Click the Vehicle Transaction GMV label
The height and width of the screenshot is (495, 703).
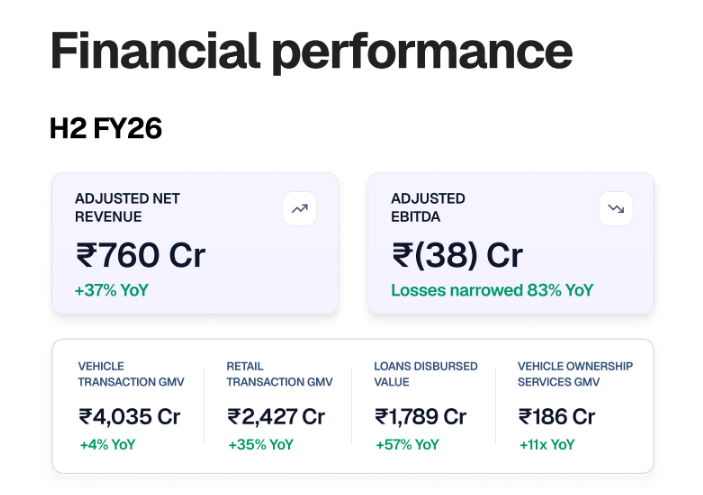131,374
